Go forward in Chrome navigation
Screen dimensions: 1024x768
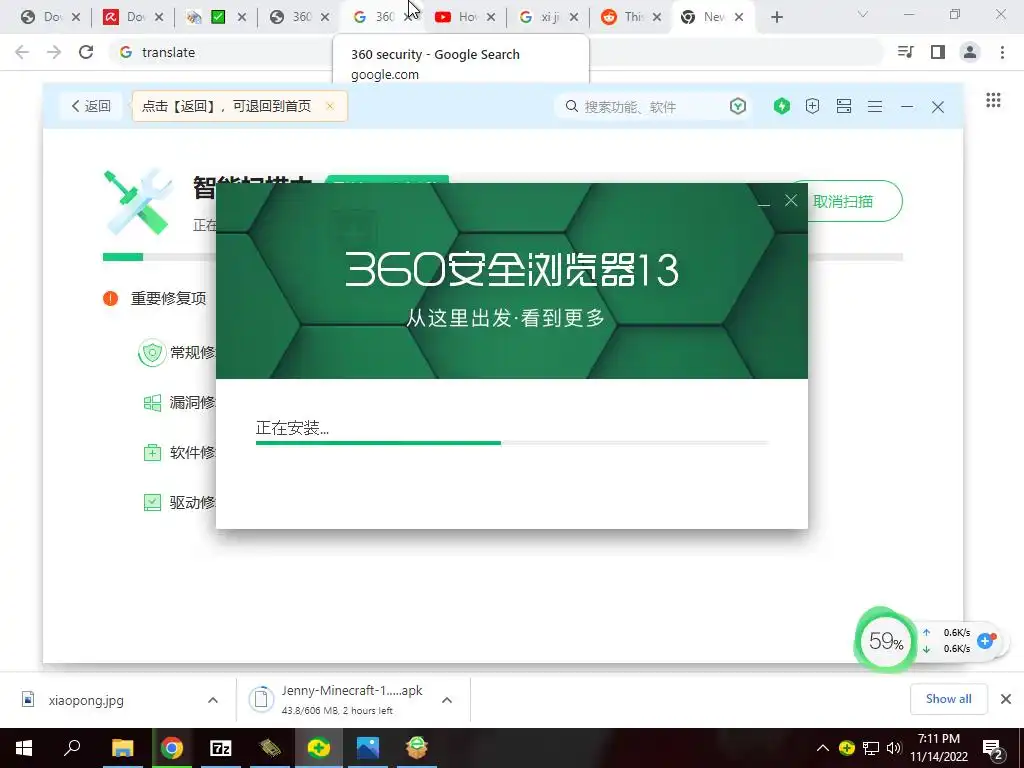(54, 52)
